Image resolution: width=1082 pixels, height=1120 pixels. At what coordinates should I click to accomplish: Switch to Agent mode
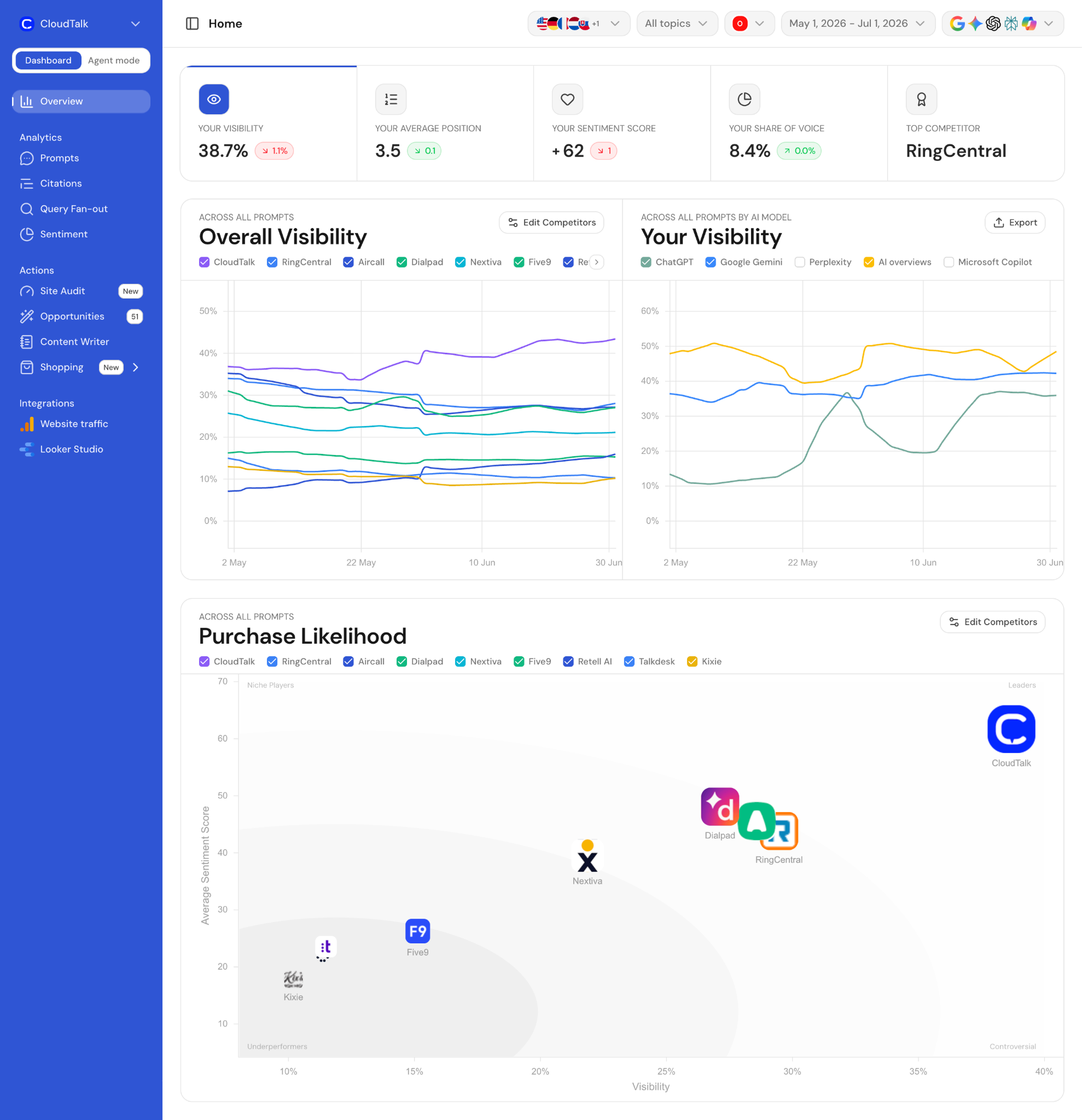click(114, 61)
